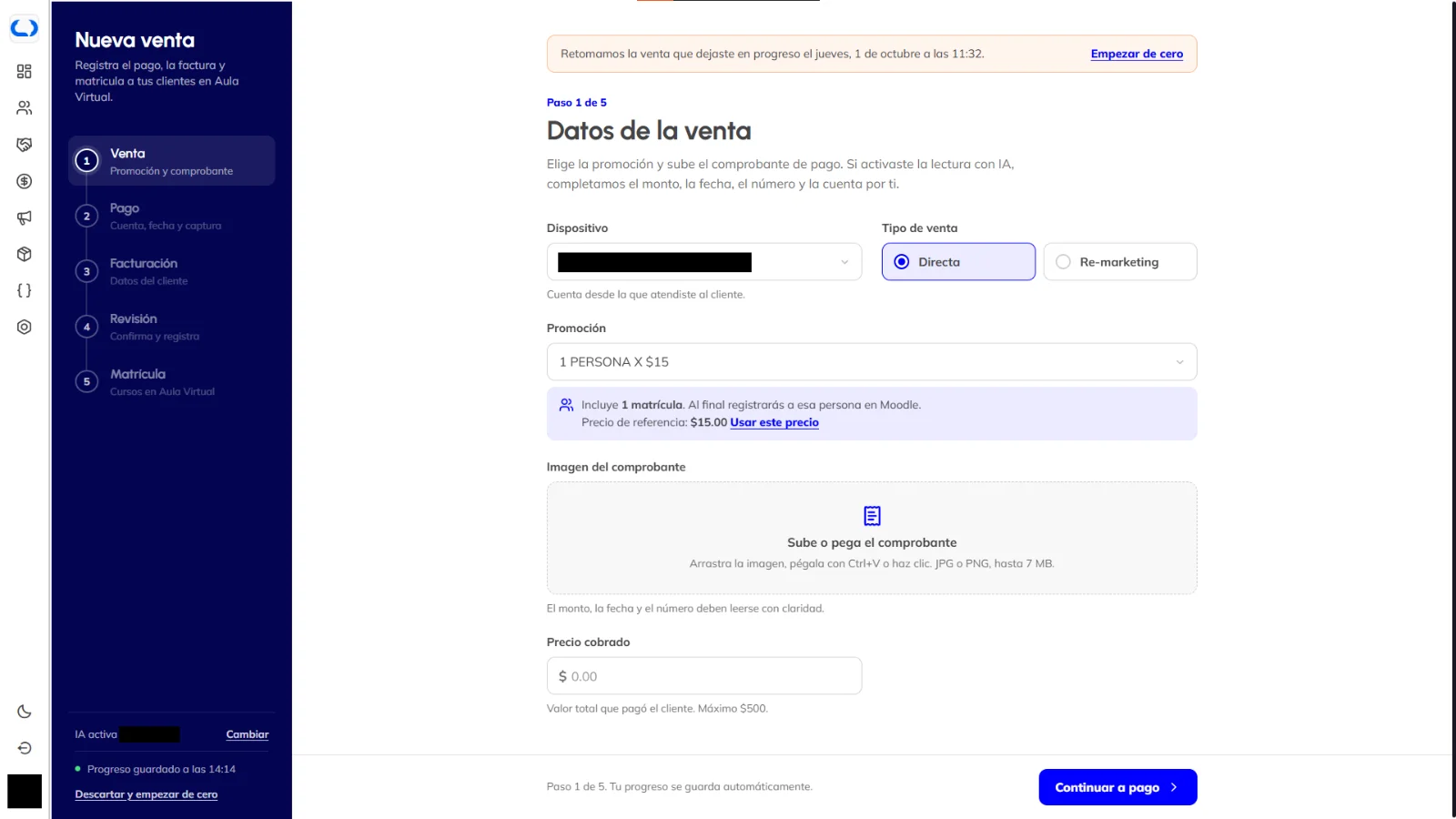Select the Directa sale type
This screenshot has height=819, width=1456.
coord(958,262)
